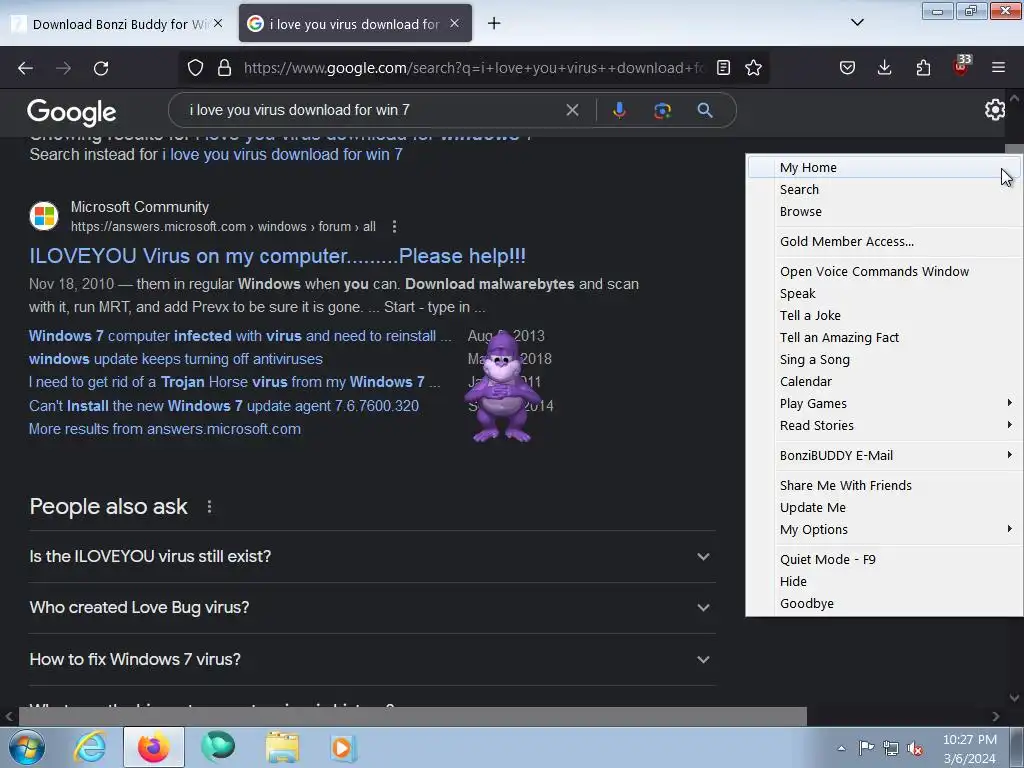Select My Home in BonziBUDDY menu
Screen dimensions: 1024x768
[x=884, y=168]
